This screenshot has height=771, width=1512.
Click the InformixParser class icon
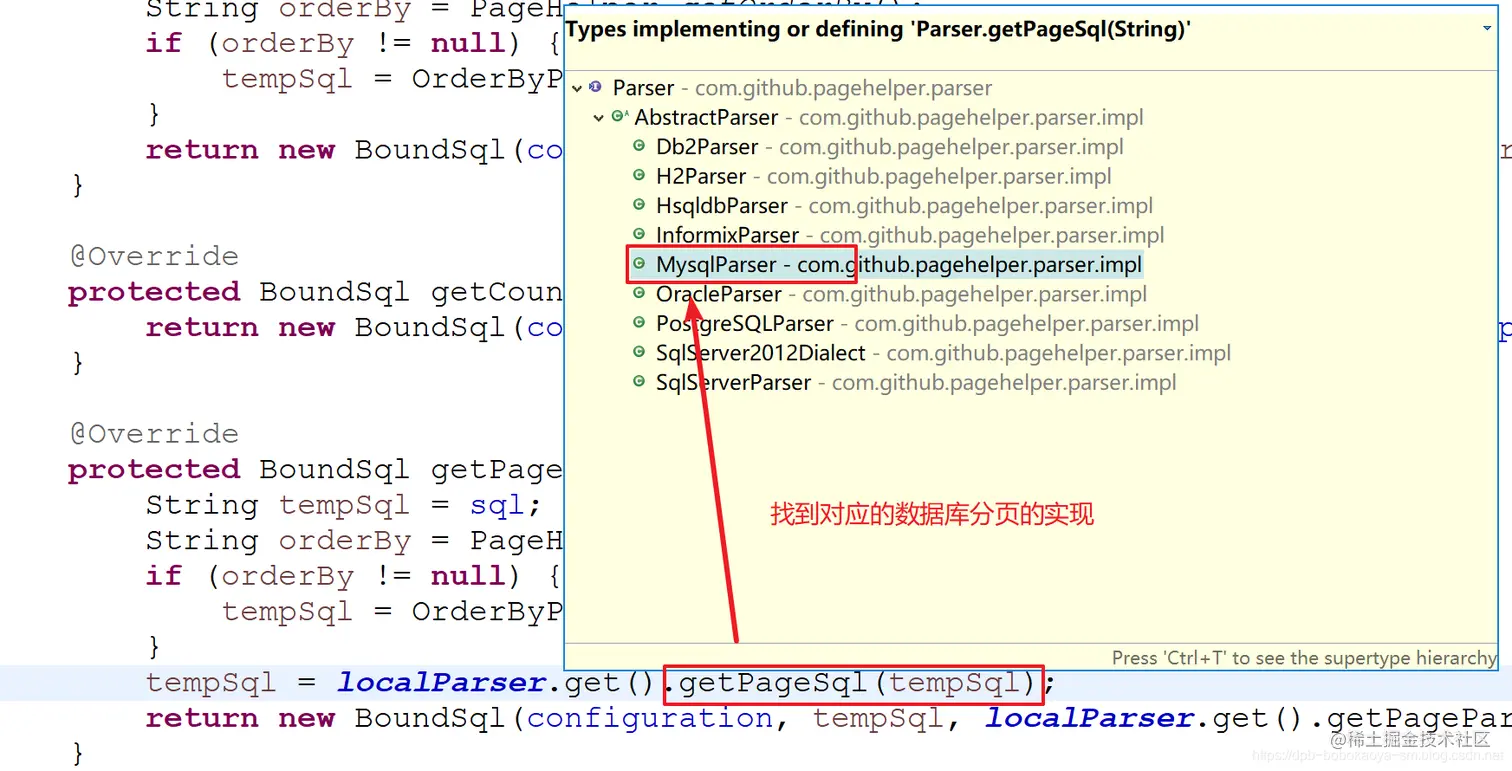click(x=639, y=235)
